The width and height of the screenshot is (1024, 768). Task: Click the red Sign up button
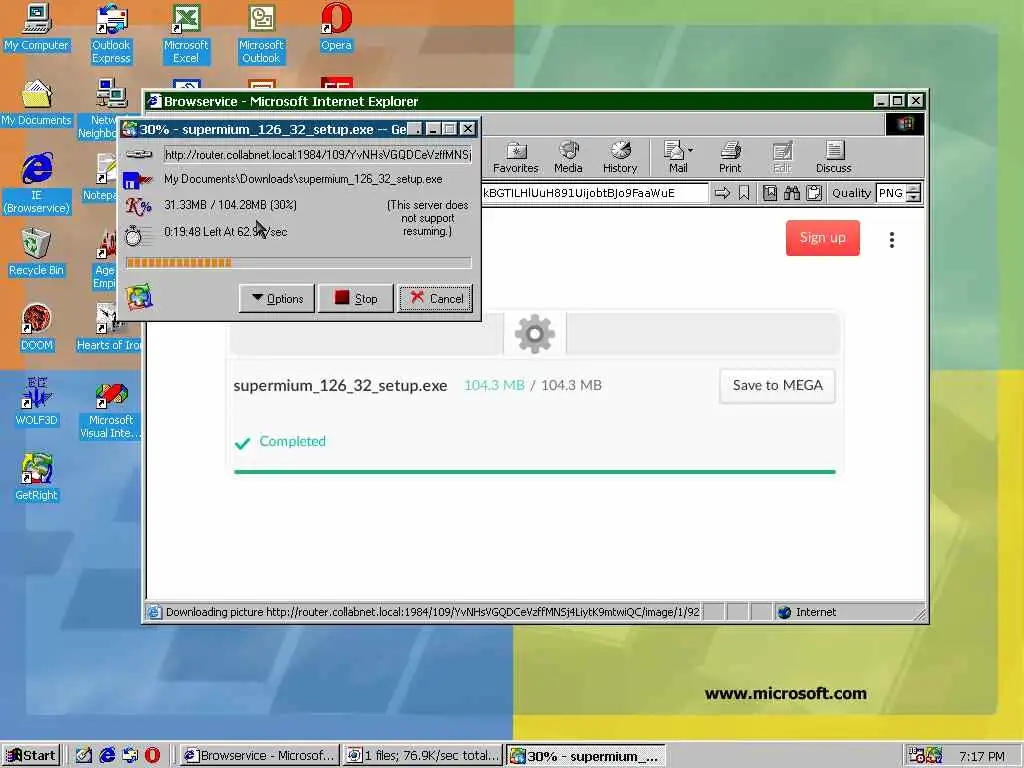[822, 238]
